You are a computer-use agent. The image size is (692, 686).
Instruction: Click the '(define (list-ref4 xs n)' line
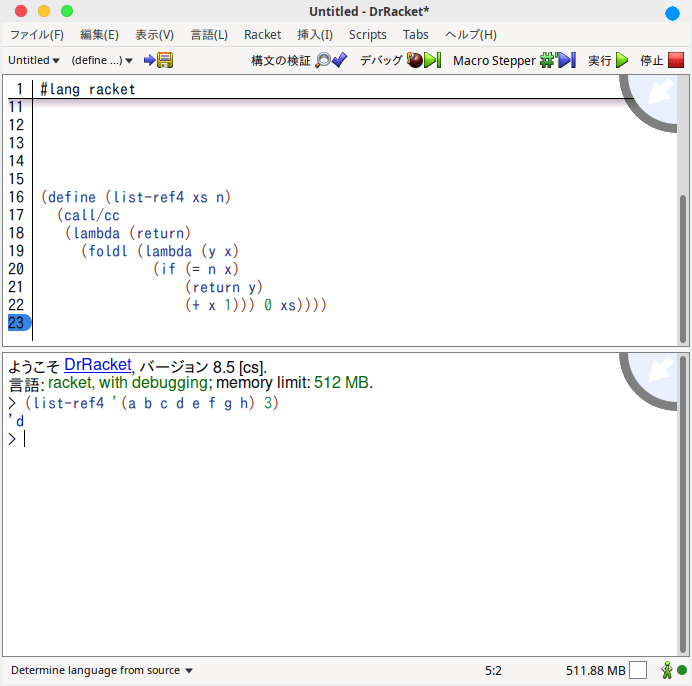pyautogui.click(x=135, y=197)
